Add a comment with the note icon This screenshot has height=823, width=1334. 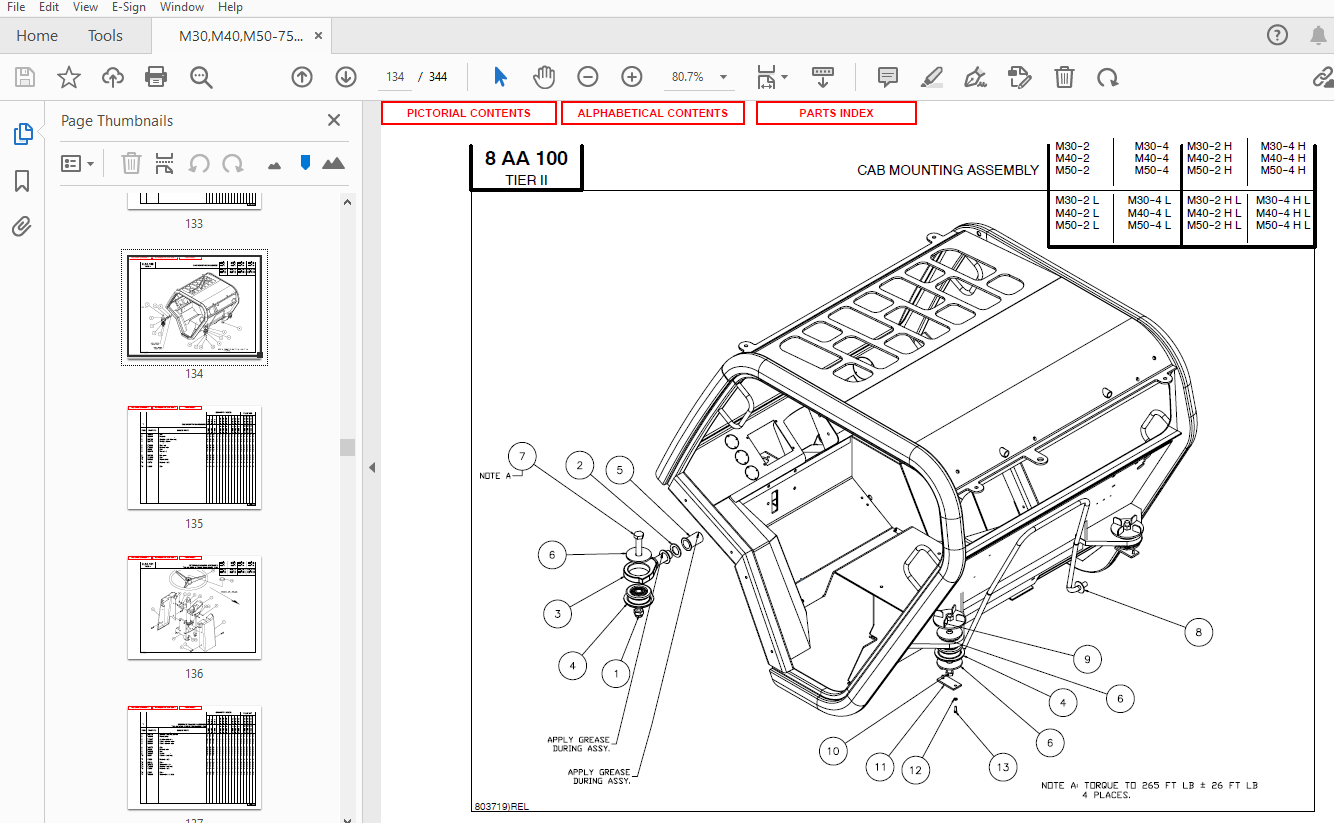887,77
